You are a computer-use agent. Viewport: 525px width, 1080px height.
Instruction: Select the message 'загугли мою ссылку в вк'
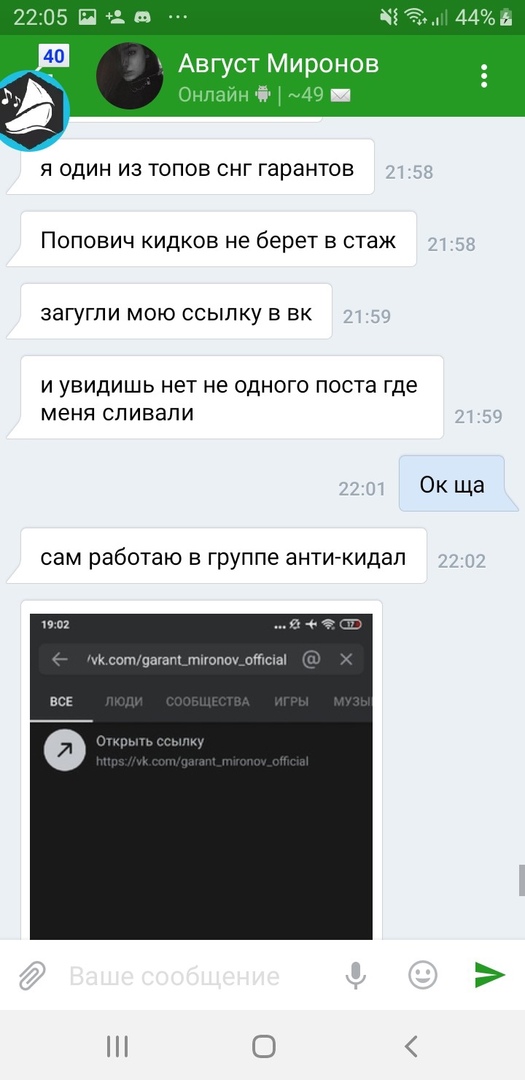click(176, 312)
